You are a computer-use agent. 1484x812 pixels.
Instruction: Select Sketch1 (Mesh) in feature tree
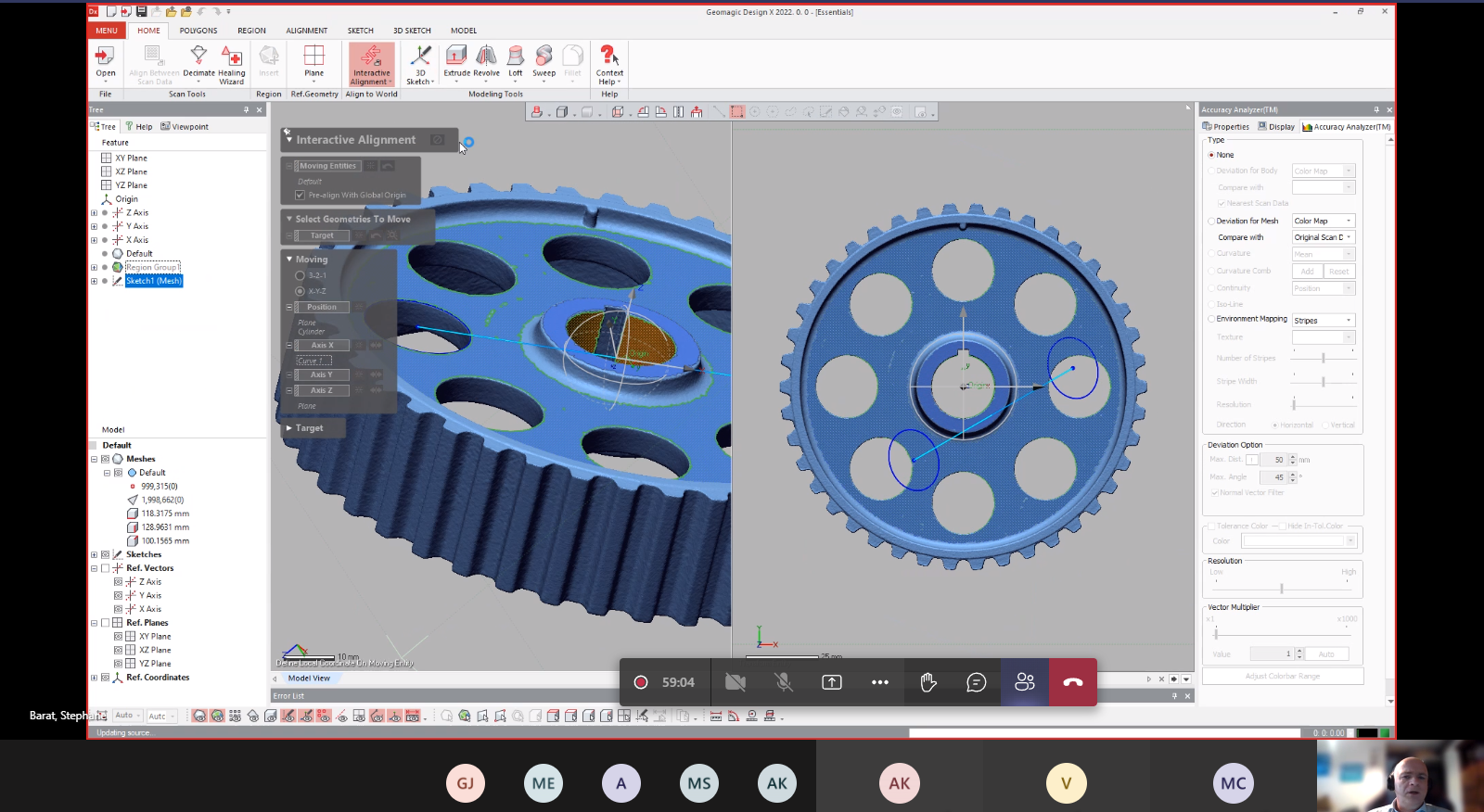point(154,281)
